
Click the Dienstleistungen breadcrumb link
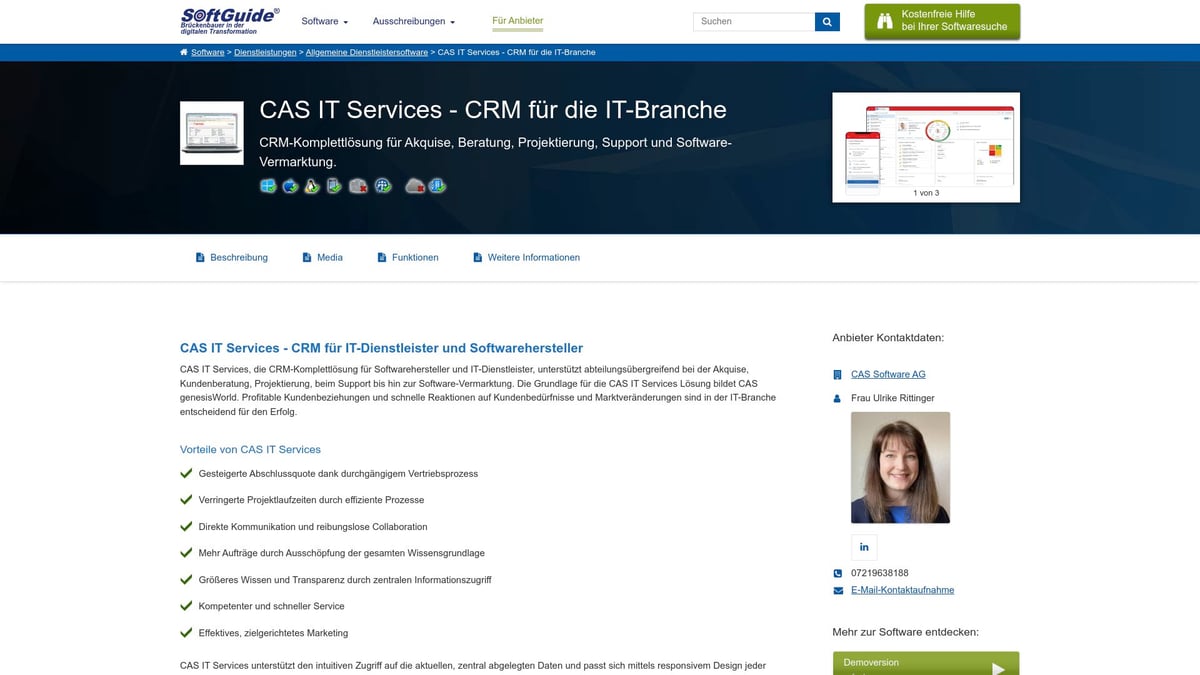coord(265,52)
